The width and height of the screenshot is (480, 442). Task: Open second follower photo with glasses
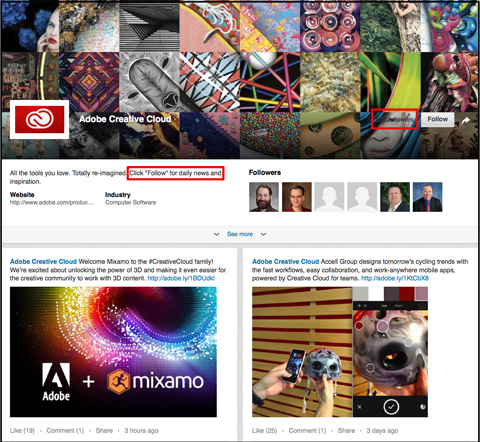pyautogui.click(x=297, y=197)
